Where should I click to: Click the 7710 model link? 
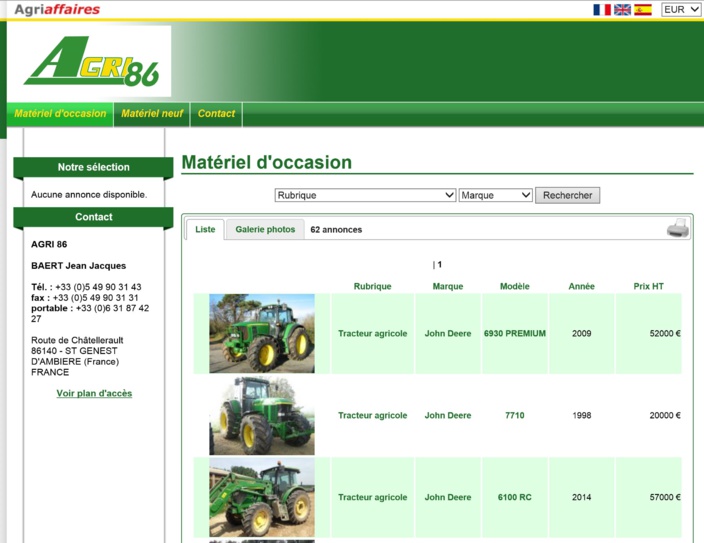coord(515,415)
